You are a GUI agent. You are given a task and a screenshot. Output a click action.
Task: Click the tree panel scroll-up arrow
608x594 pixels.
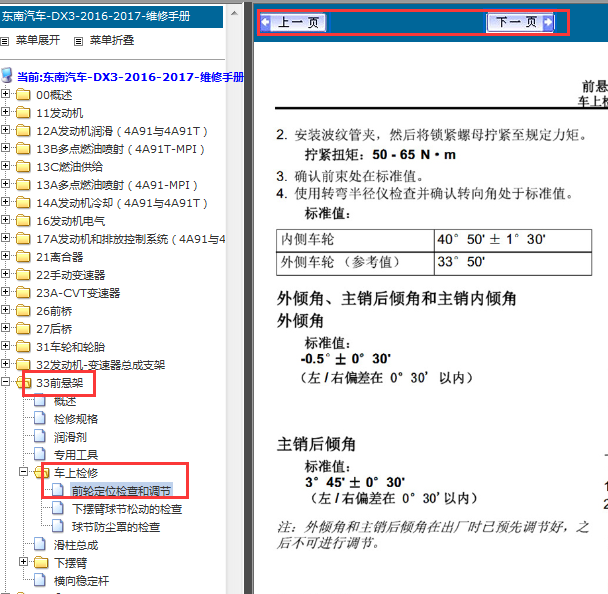[234, 13]
